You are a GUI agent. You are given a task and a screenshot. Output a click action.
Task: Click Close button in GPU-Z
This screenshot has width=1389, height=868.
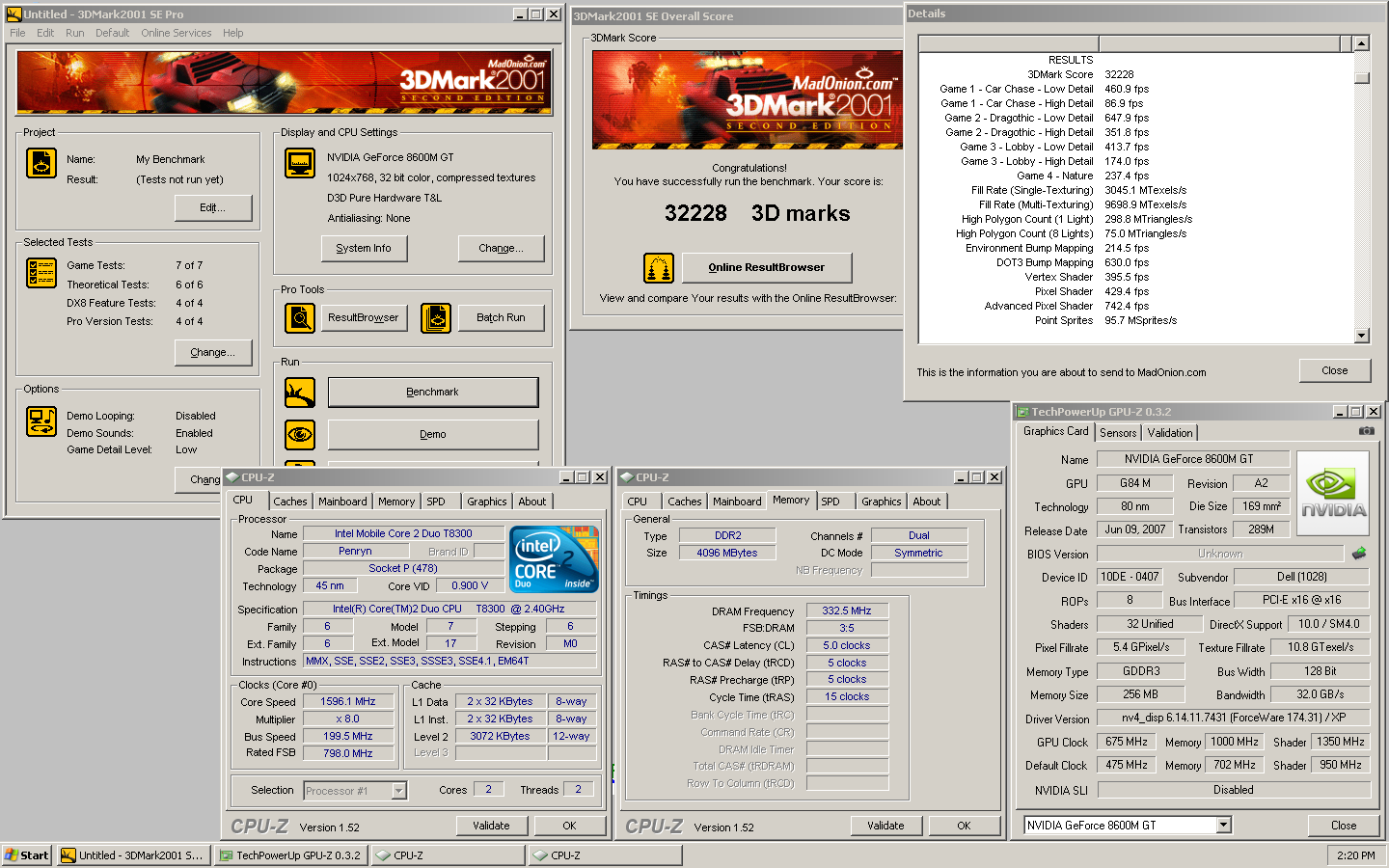point(1344,826)
